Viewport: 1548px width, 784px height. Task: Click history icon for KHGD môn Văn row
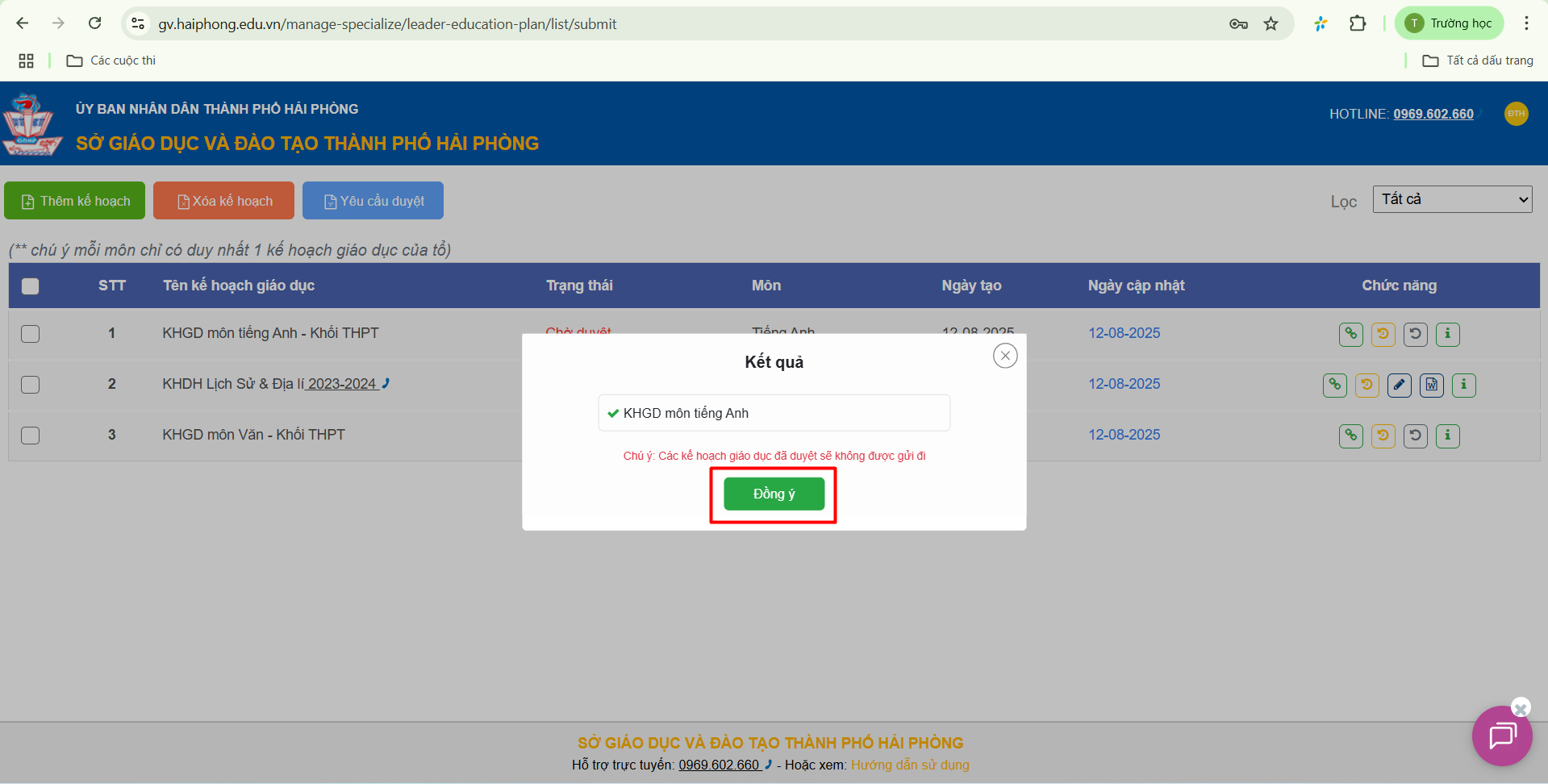tap(1383, 436)
